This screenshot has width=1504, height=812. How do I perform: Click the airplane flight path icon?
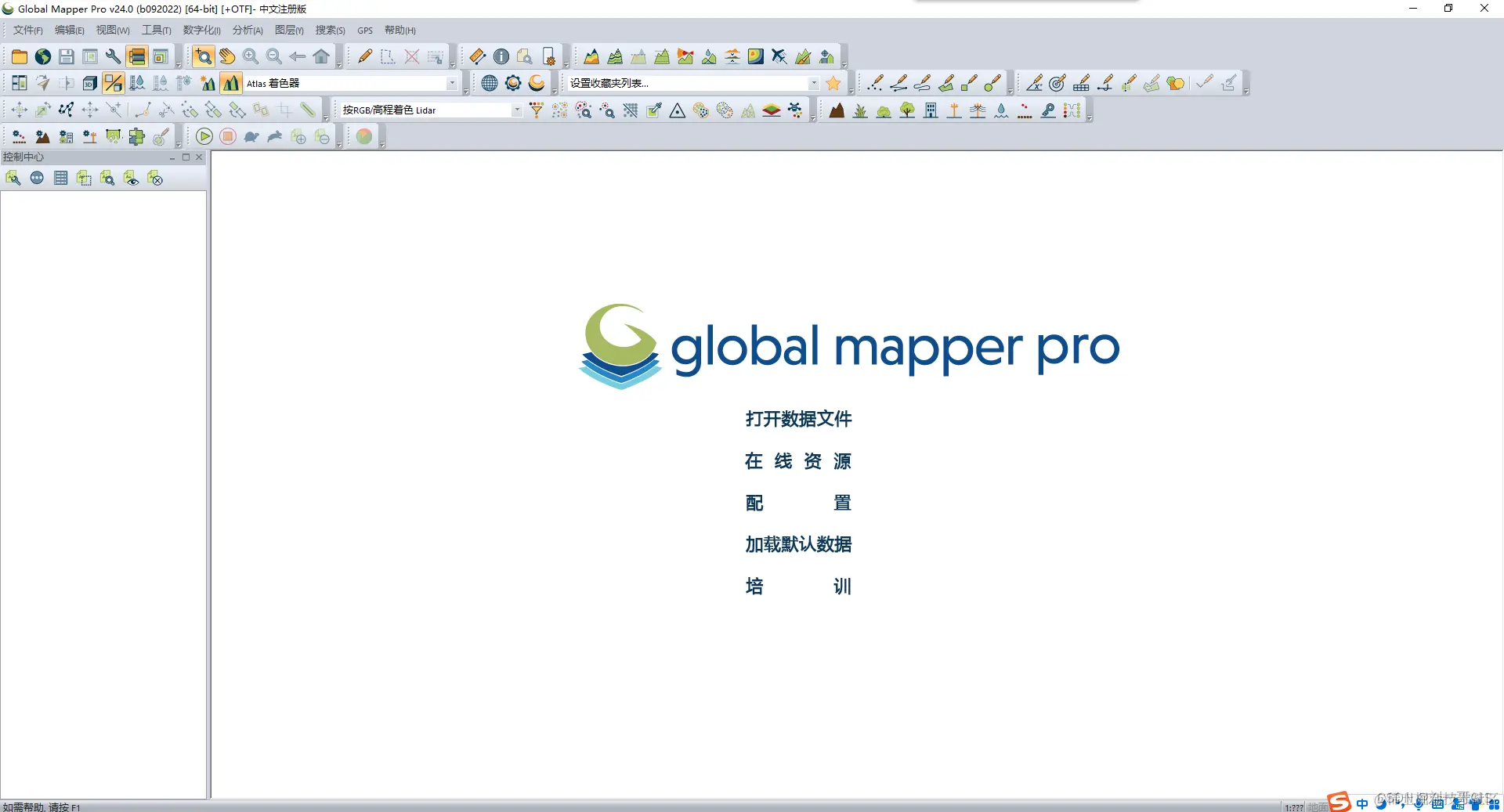[x=779, y=56]
